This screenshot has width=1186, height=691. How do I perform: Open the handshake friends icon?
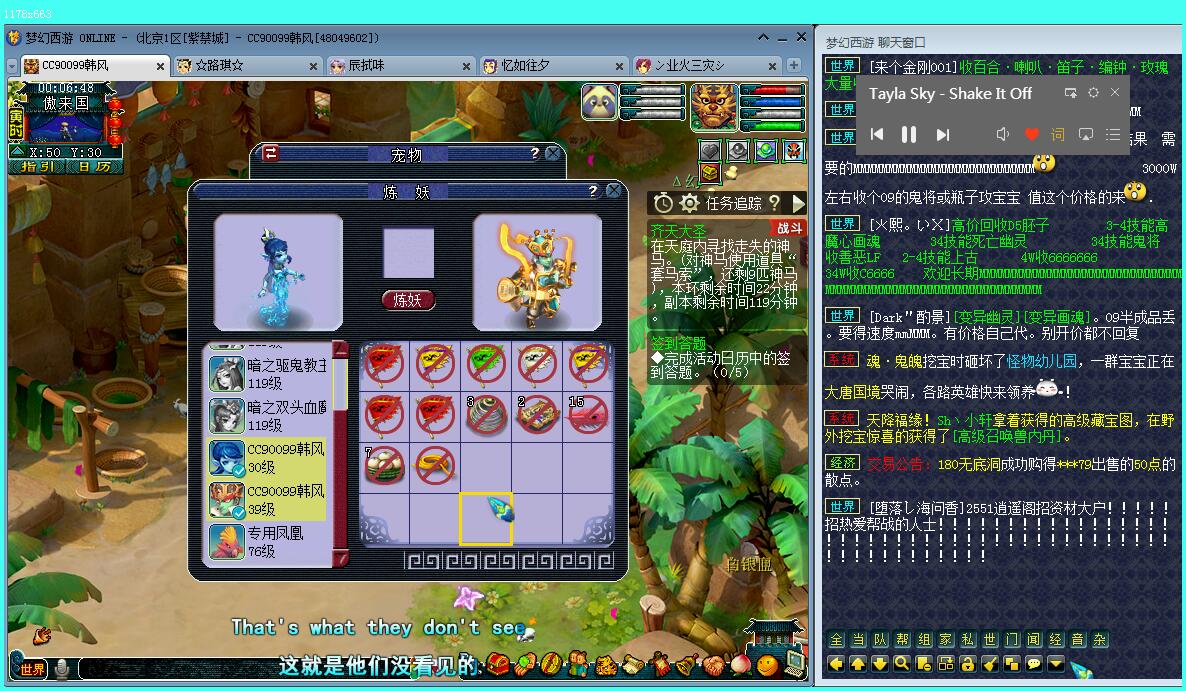(x=712, y=665)
